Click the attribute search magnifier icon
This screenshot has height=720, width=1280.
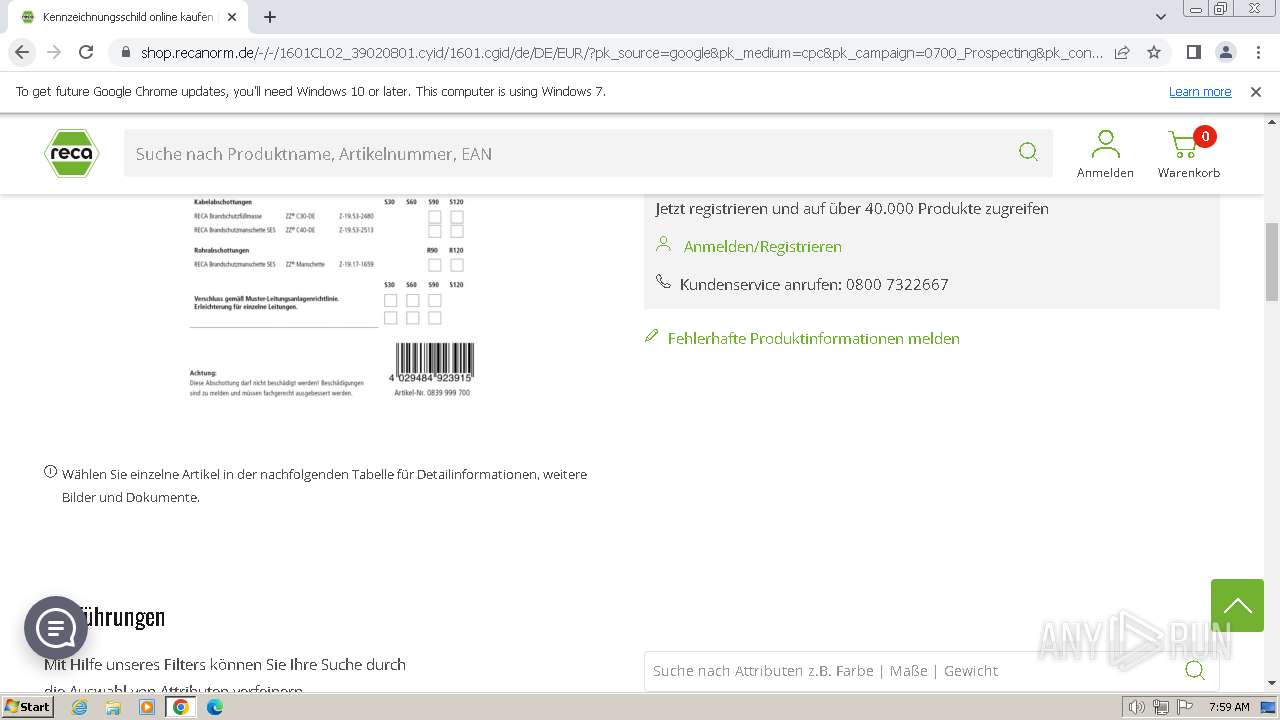[1195, 670]
